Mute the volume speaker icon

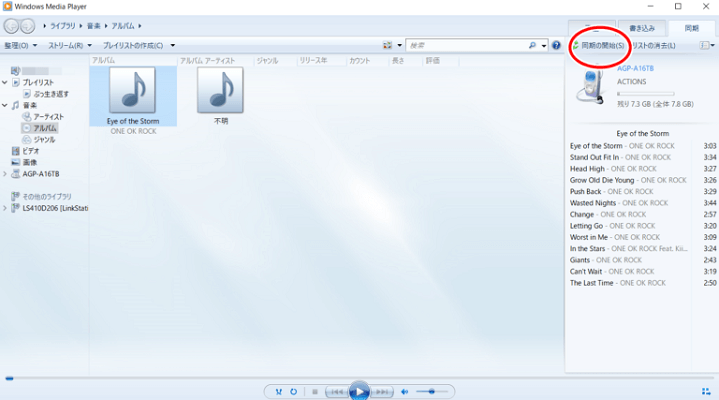click(404, 392)
